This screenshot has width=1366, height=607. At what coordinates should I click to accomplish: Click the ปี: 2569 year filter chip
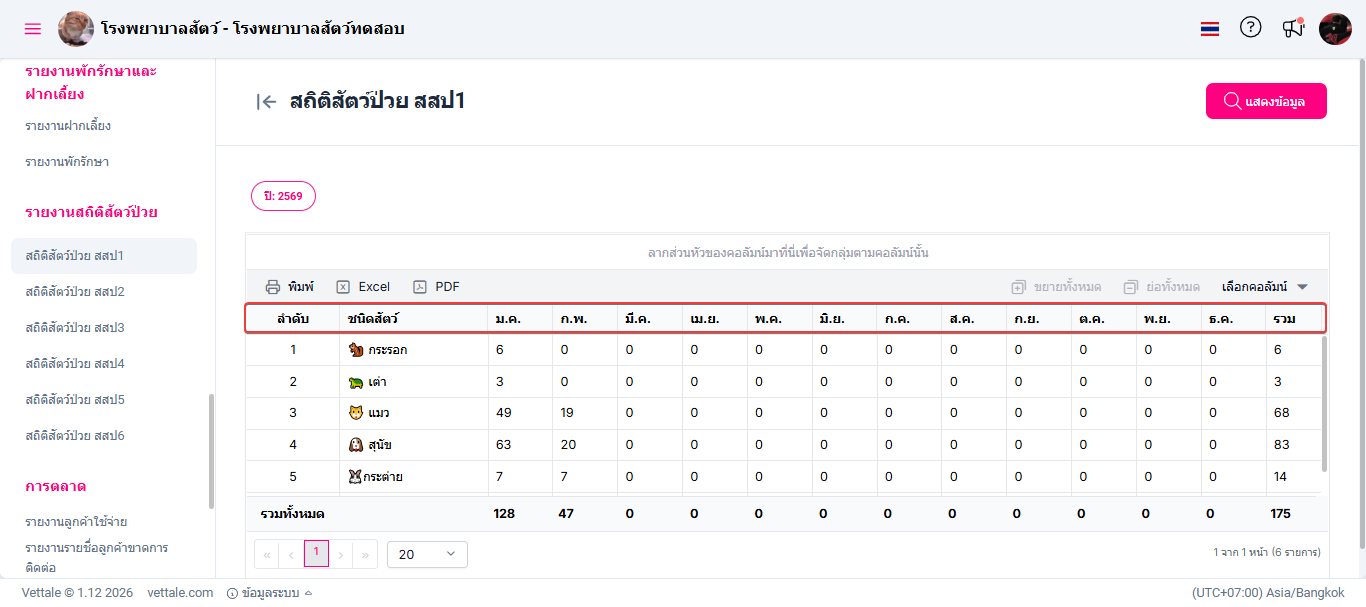(283, 197)
